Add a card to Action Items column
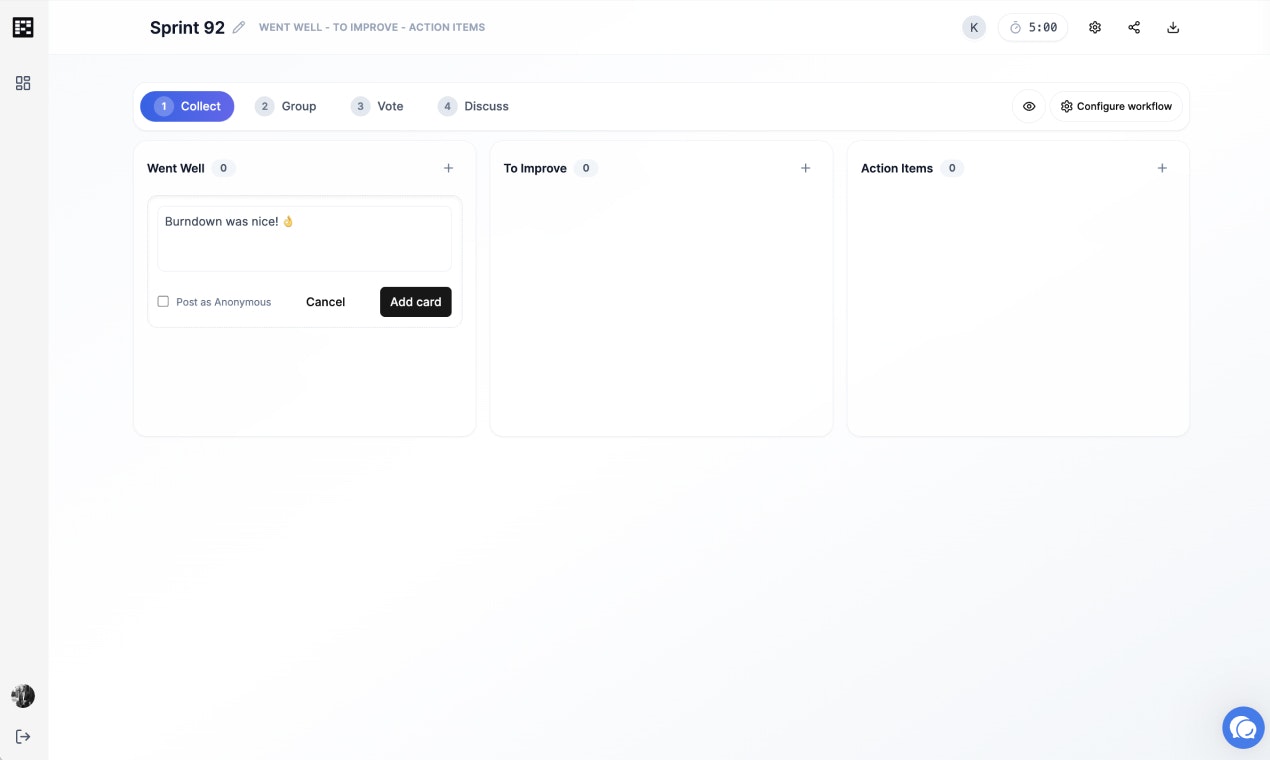The height and width of the screenshot is (760, 1270). click(x=1162, y=168)
